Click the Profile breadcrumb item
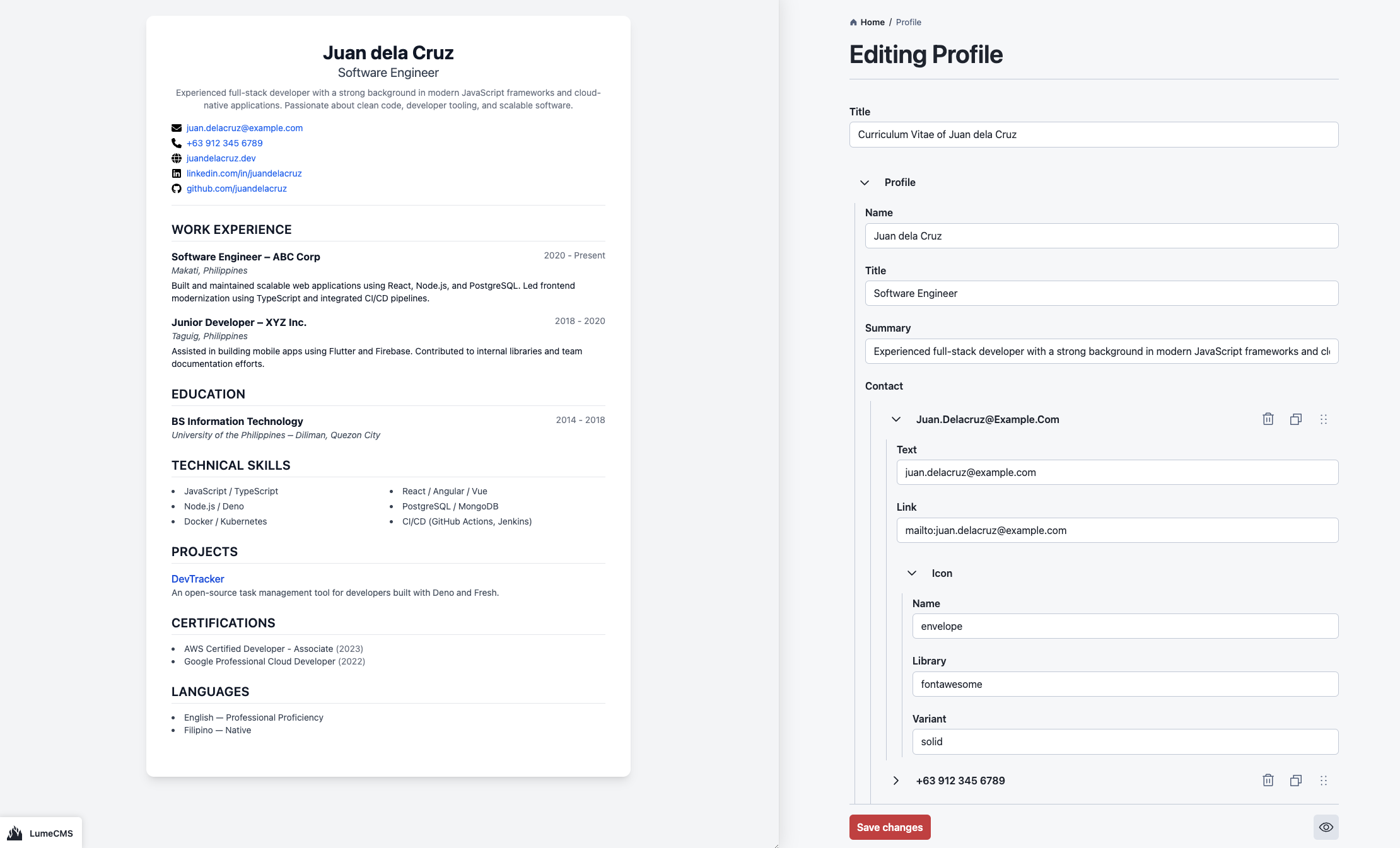 click(x=908, y=22)
